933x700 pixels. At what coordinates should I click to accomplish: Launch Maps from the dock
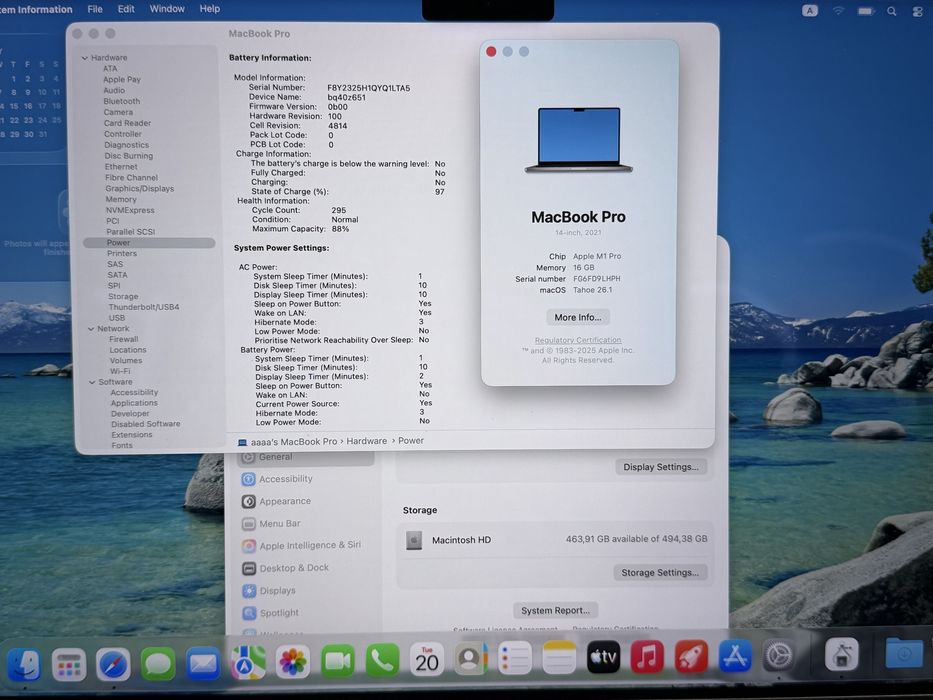point(248,662)
